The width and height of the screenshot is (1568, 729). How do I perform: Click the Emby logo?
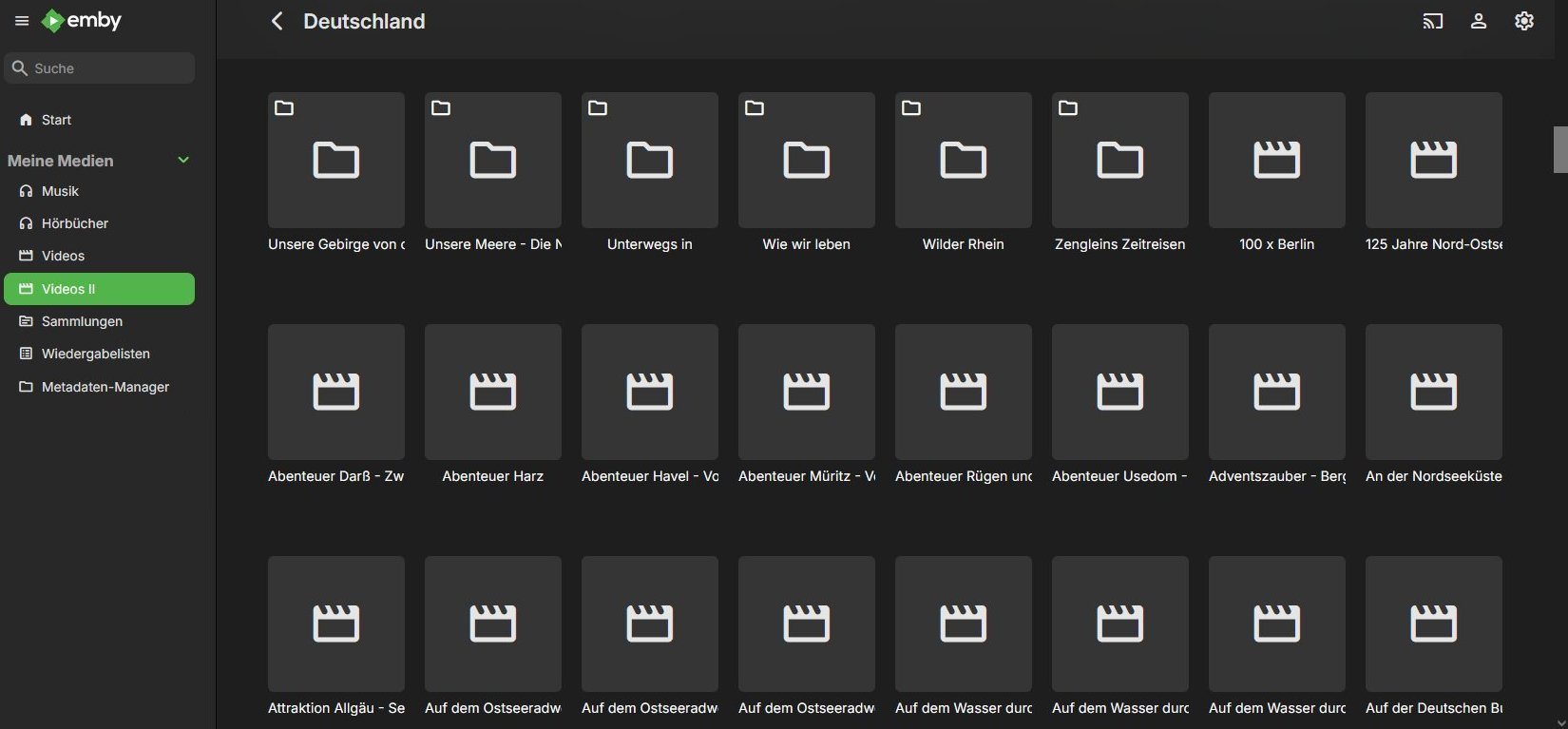[x=82, y=21]
